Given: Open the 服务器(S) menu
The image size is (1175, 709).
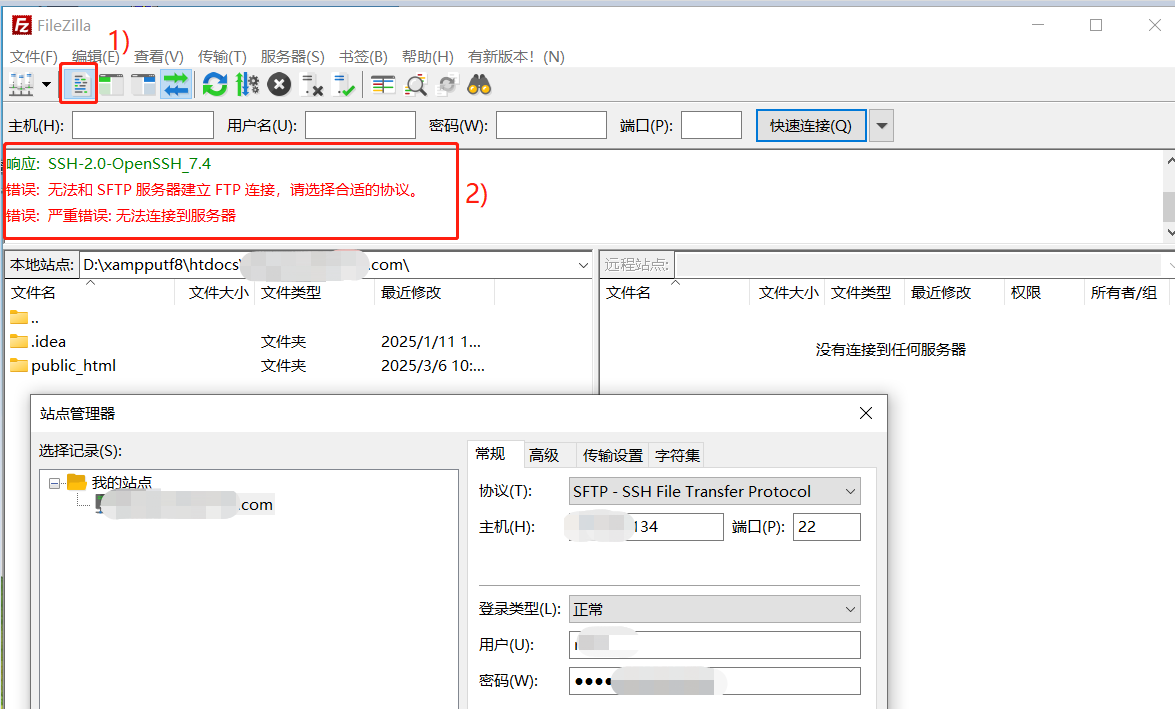Looking at the screenshot, I should 292,57.
